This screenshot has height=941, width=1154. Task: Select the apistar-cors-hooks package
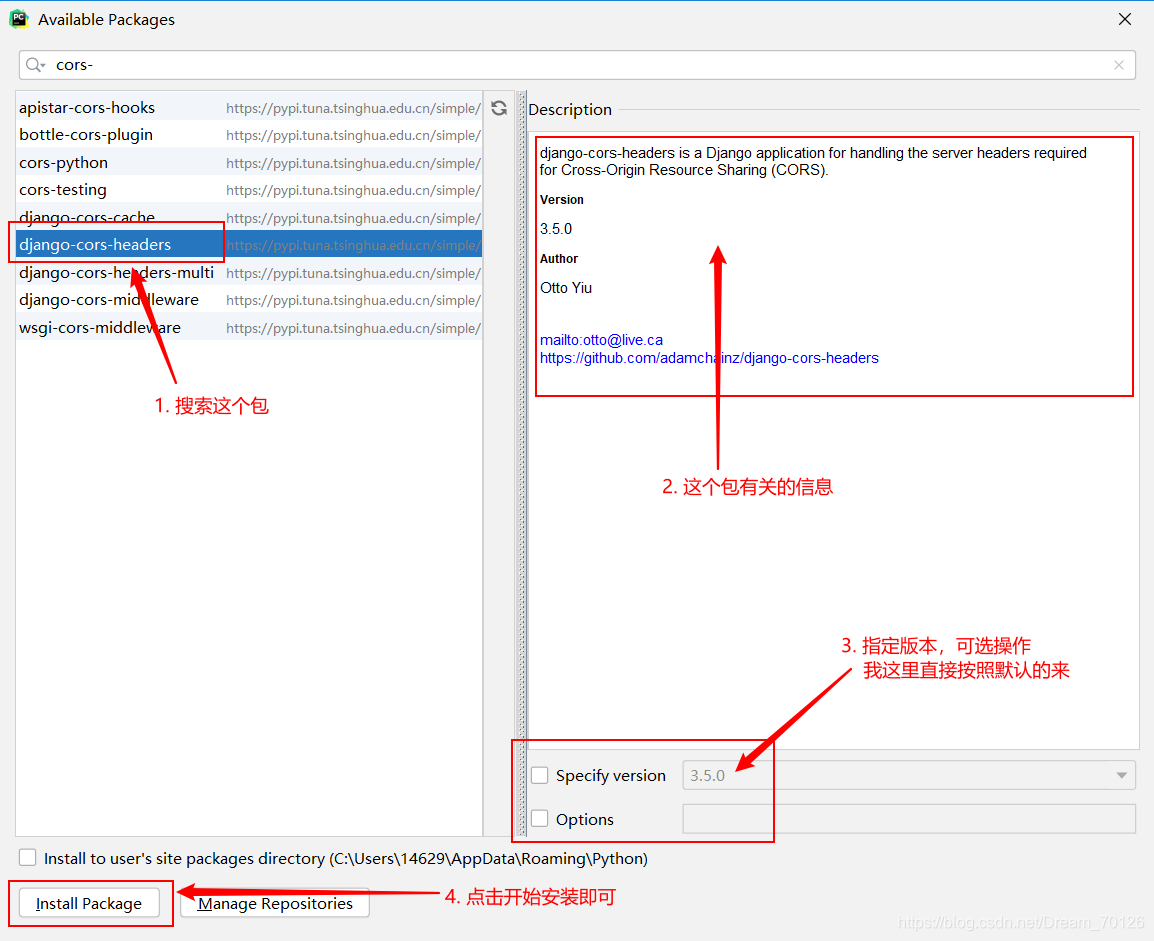click(x=249, y=107)
